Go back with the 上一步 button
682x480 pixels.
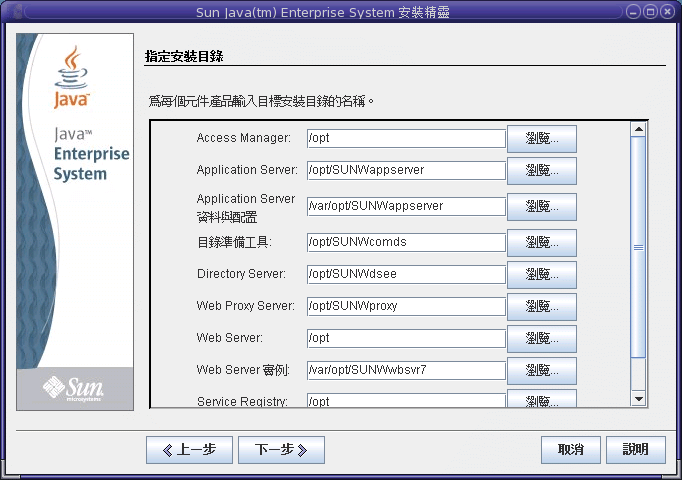[189, 450]
